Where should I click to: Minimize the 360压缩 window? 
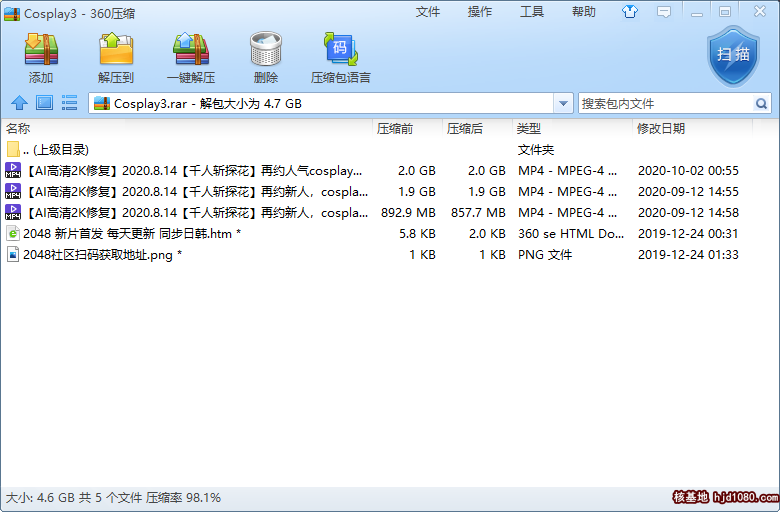coord(696,12)
